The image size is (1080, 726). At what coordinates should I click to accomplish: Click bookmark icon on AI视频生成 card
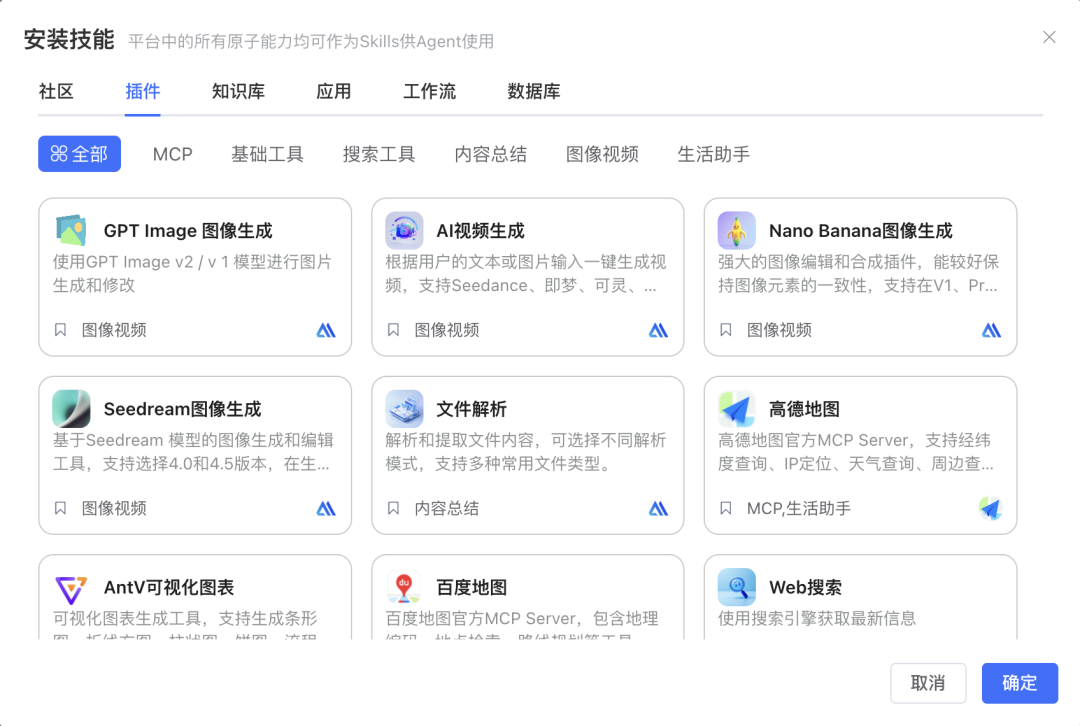click(x=393, y=330)
